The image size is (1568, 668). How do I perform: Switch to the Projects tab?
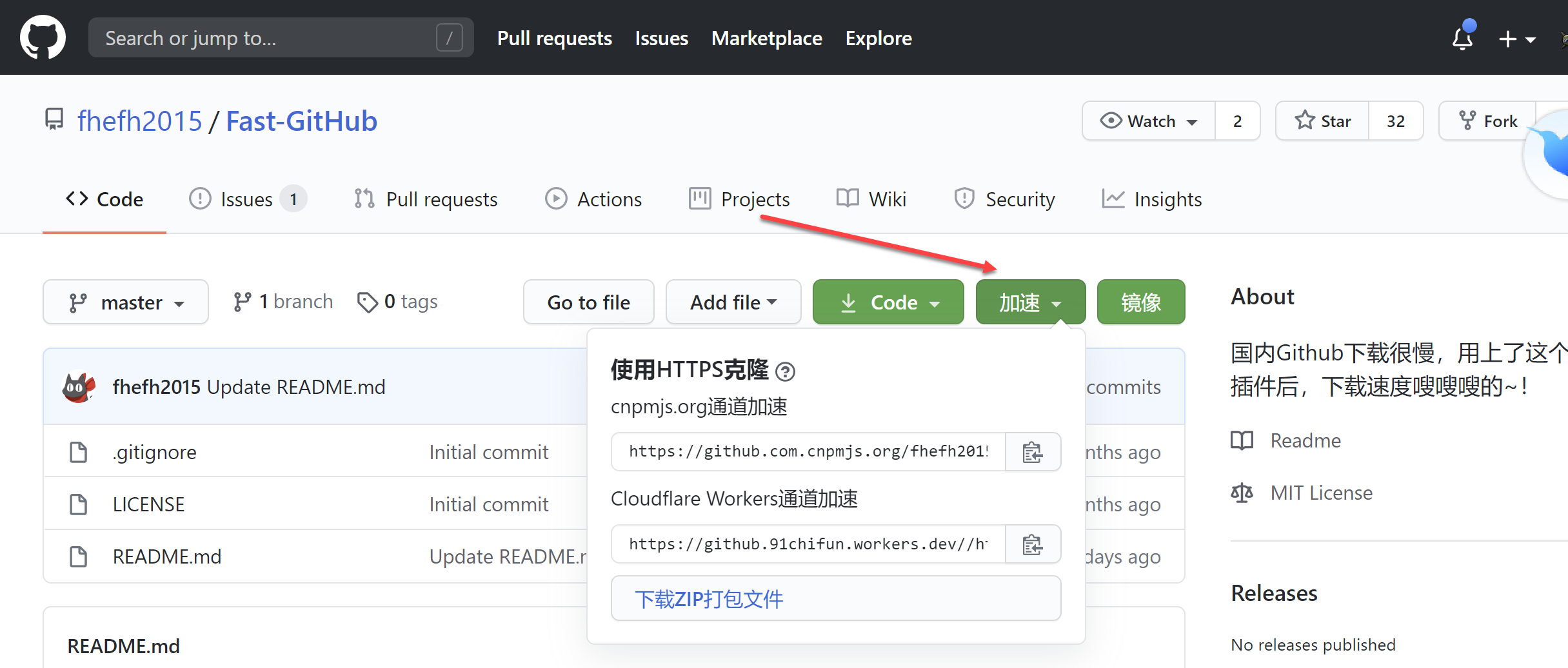(x=739, y=199)
